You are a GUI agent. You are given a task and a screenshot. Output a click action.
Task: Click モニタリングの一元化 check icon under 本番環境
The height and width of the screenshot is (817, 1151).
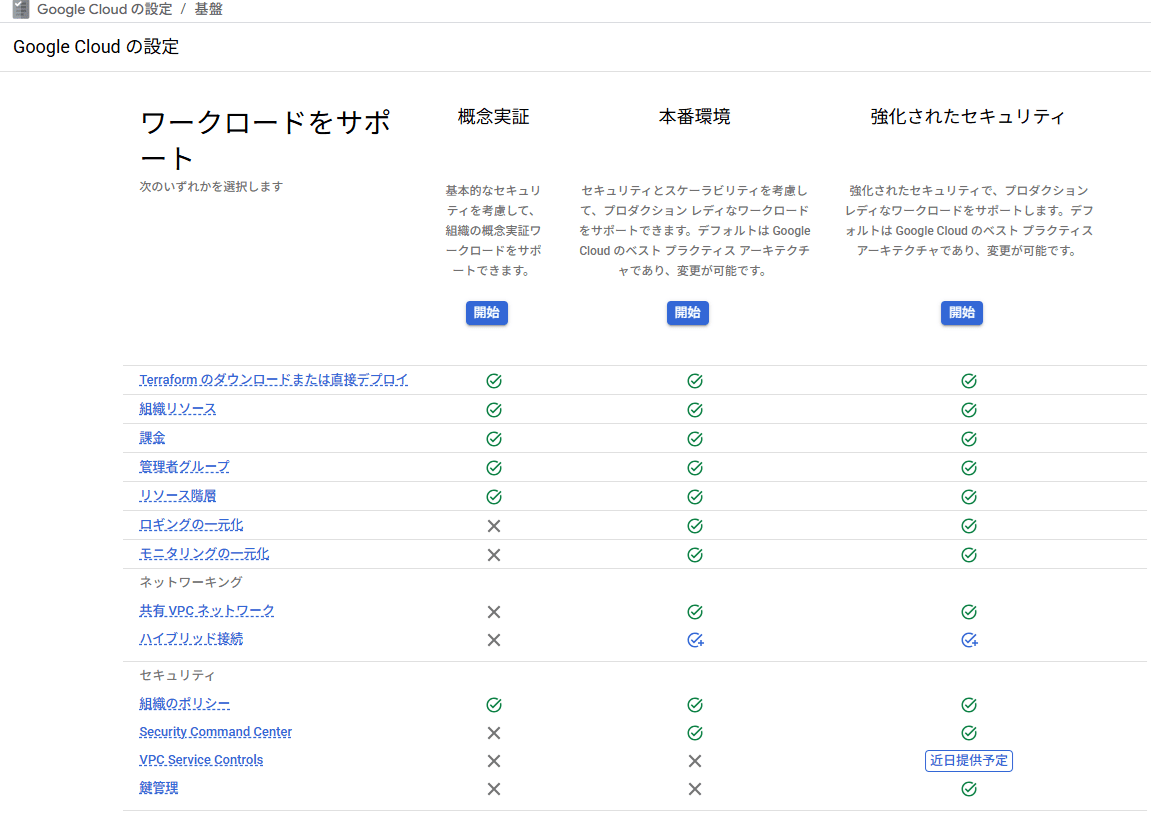pyautogui.click(x=694, y=555)
